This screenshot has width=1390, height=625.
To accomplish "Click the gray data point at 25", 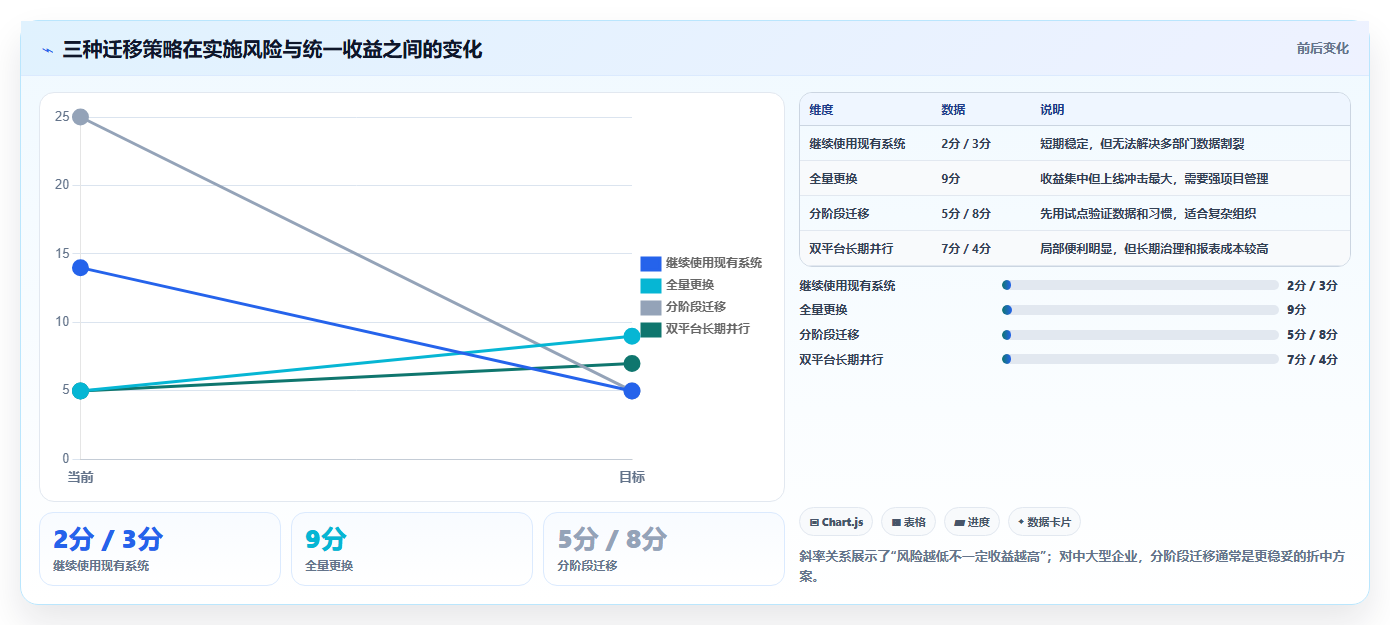I will (81, 117).
